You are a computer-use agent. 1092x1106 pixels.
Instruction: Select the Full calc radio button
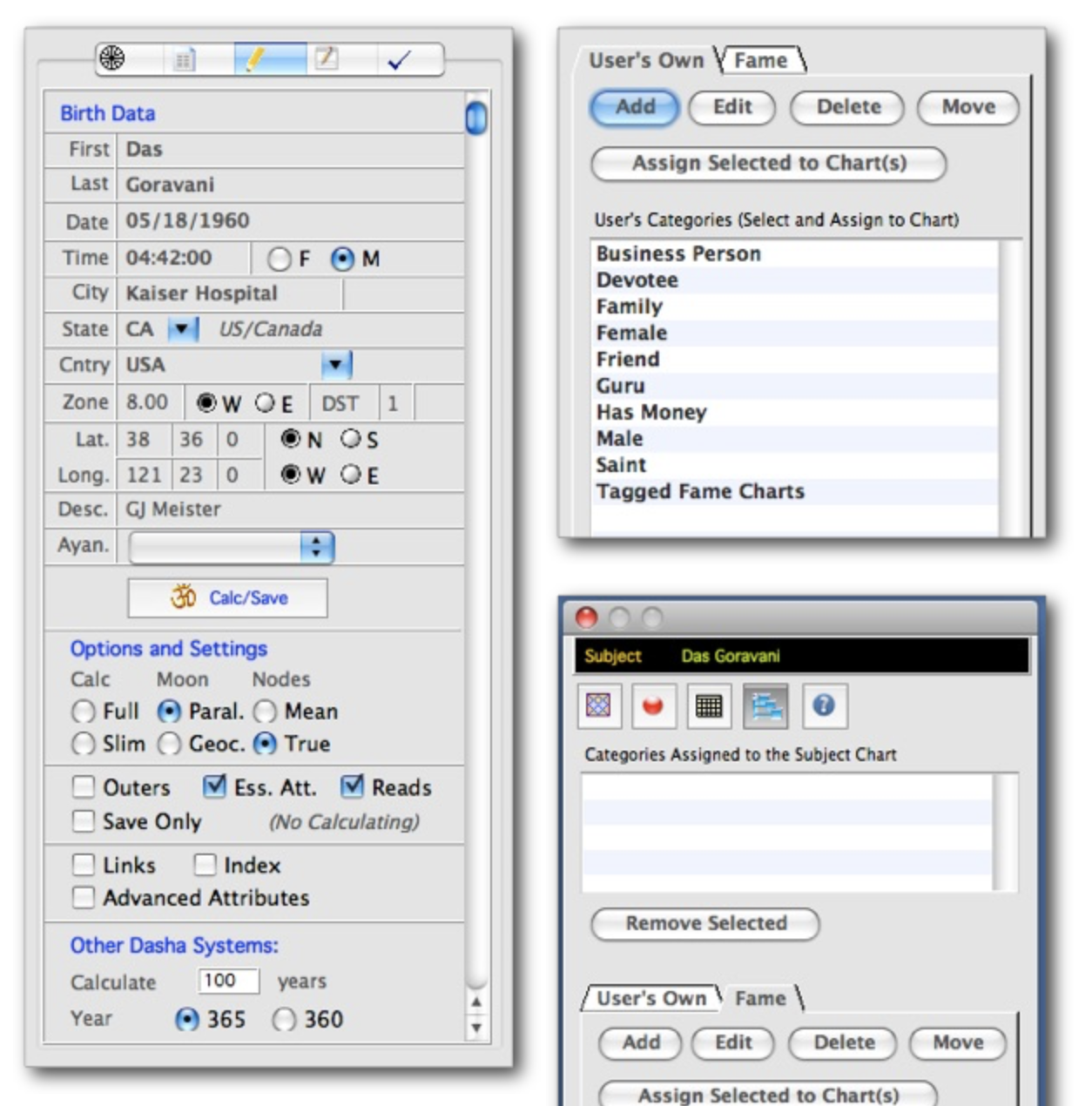(84, 711)
